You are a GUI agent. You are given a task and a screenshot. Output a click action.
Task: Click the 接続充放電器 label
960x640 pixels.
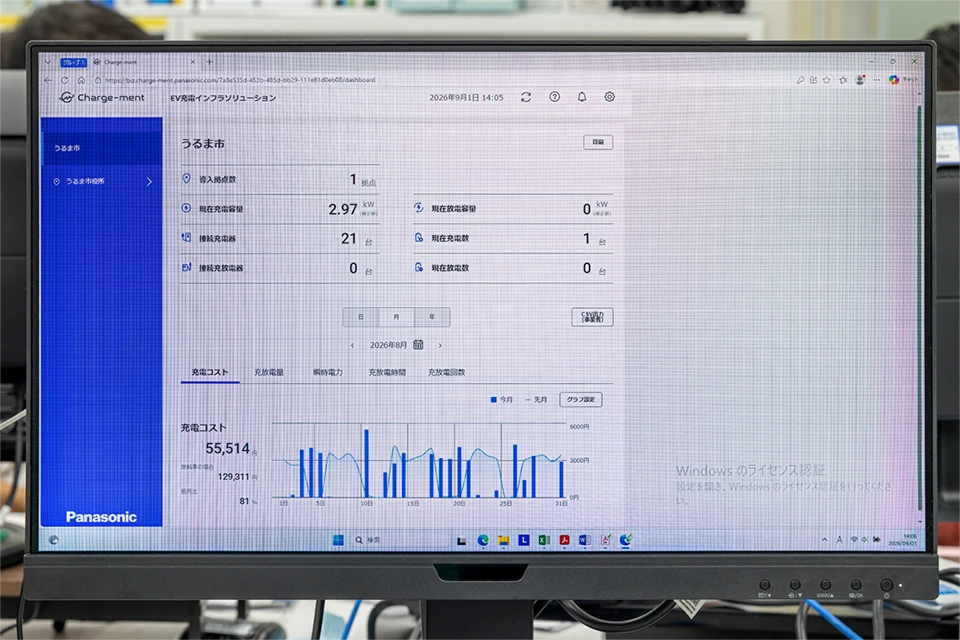tap(221, 268)
